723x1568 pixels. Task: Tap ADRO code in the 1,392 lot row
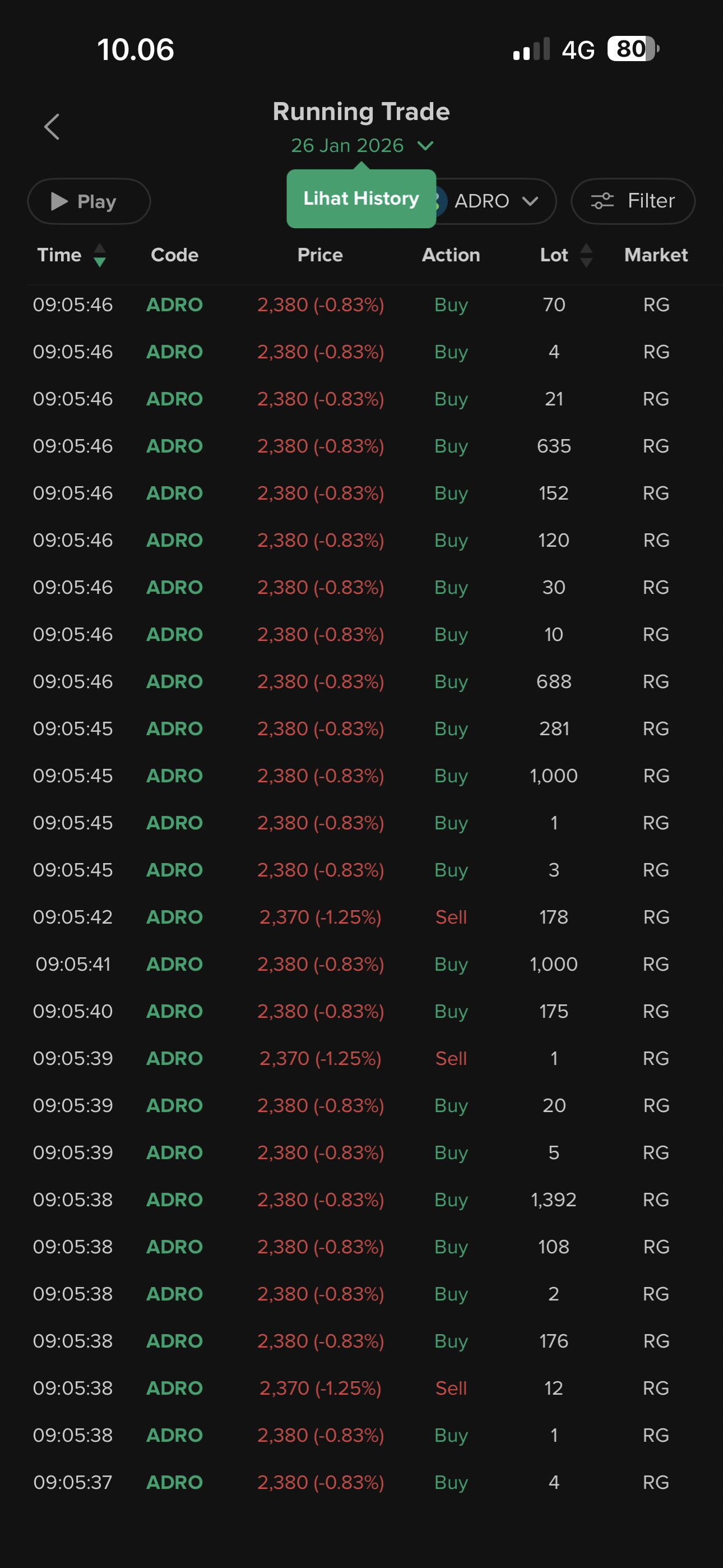(175, 1200)
